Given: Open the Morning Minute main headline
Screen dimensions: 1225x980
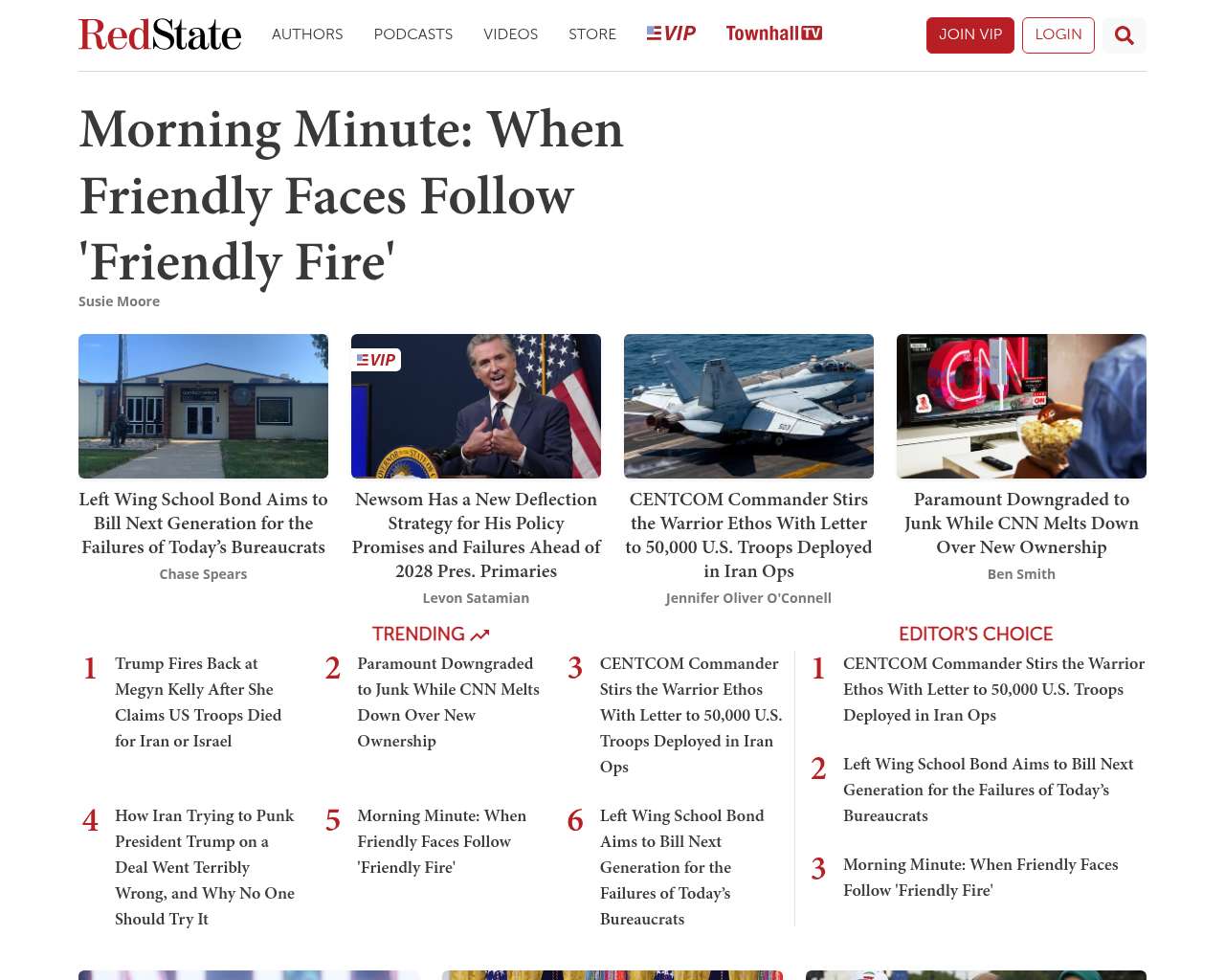Looking at the screenshot, I should coord(351,195).
